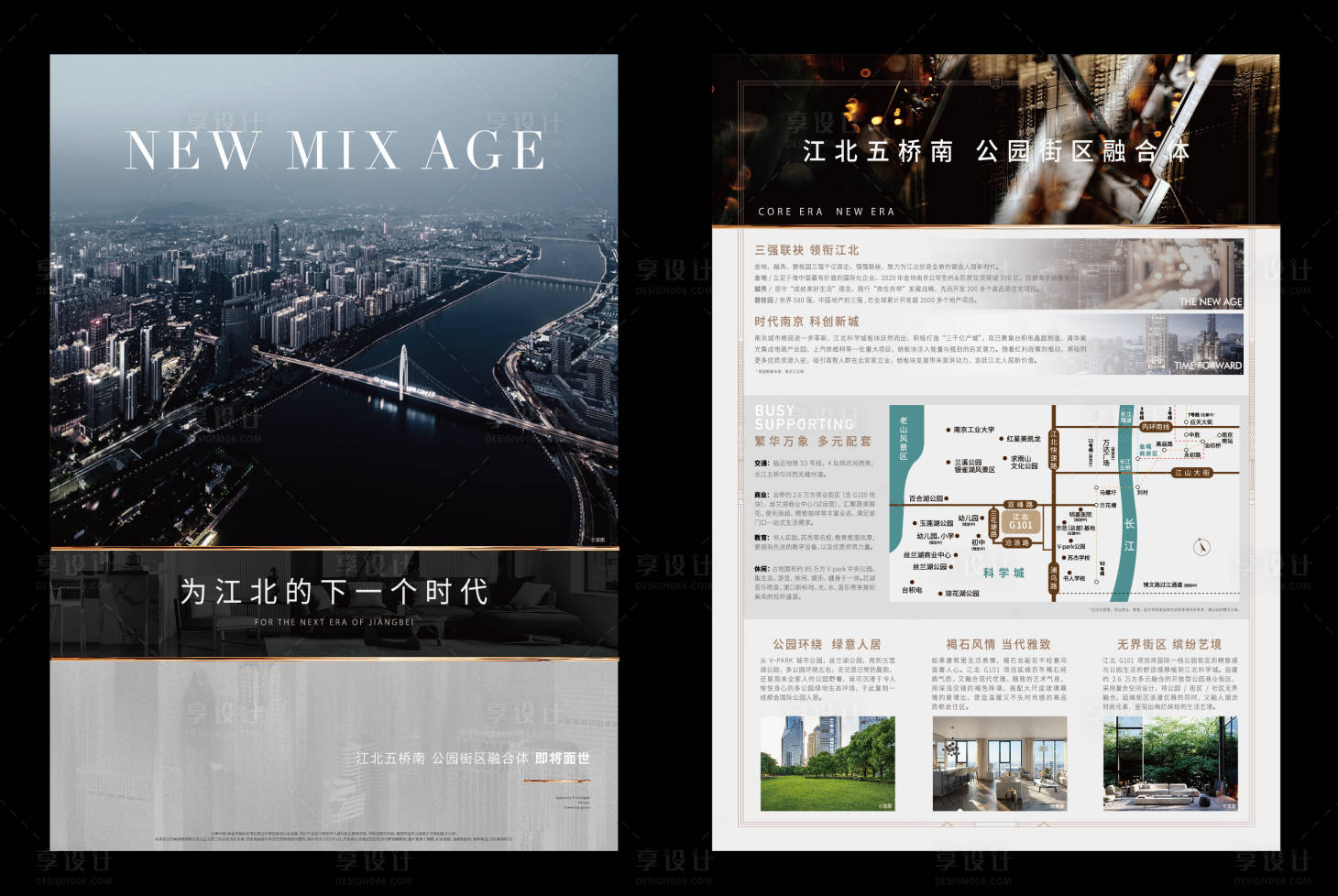Click the 教育 paragraph label
This screenshot has width=1338, height=896.
(x=761, y=538)
